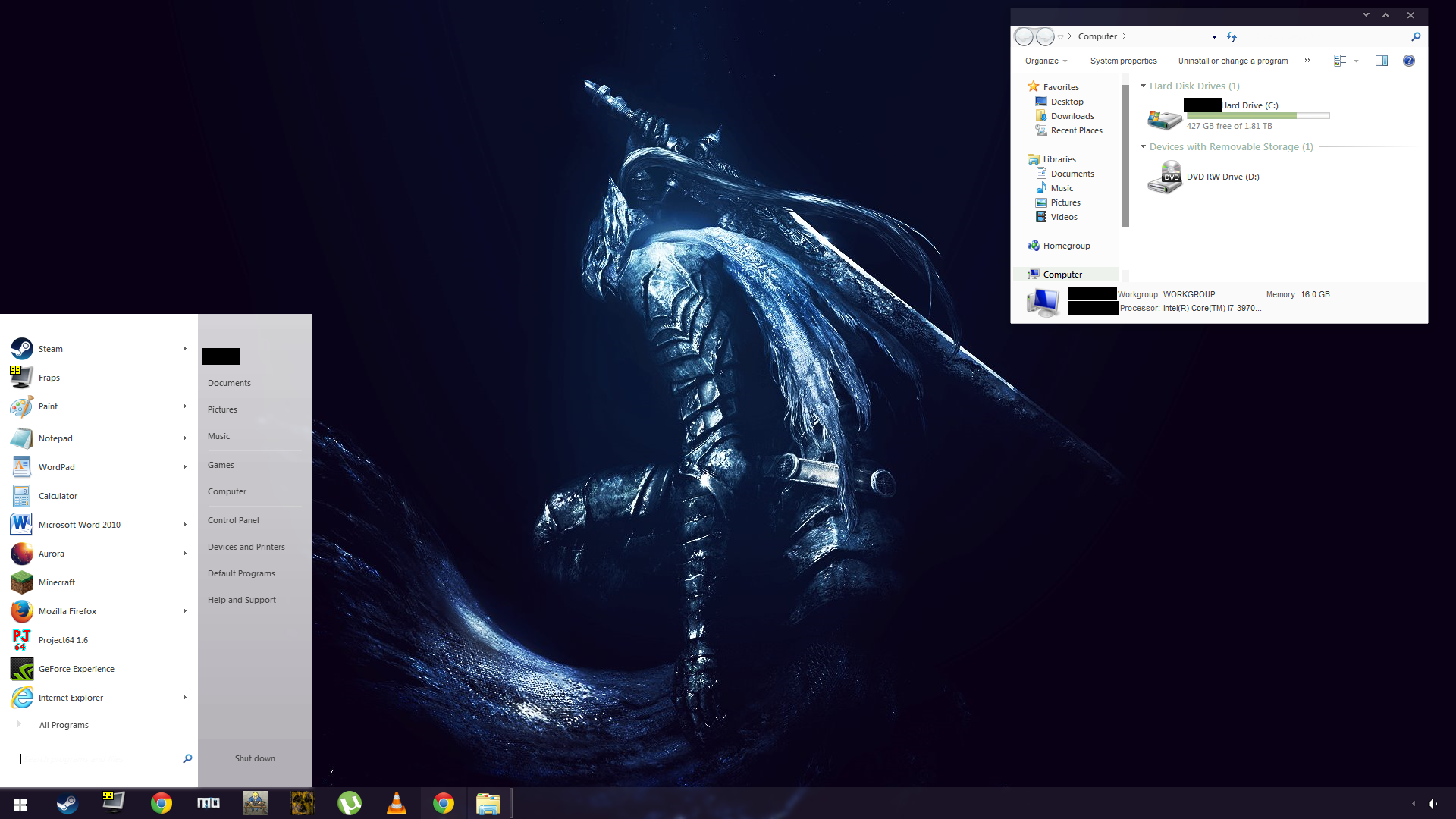Open Notepad from the Start menu
The height and width of the screenshot is (819, 1456).
99,438
